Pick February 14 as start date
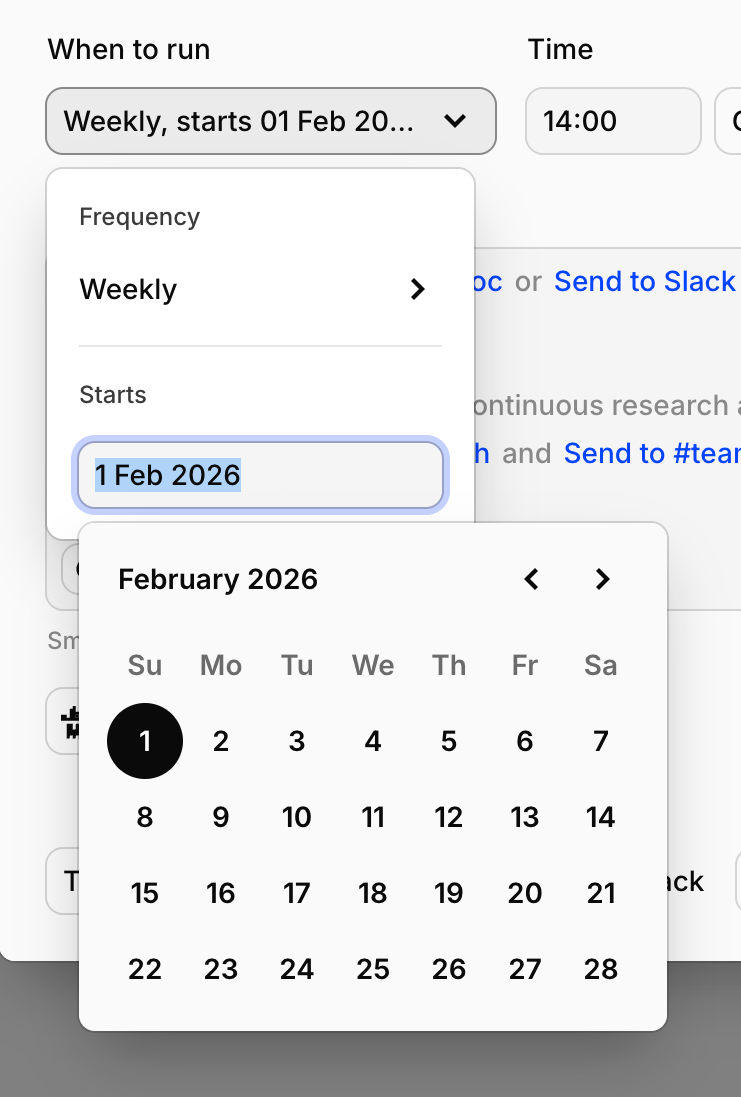741x1097 pixels. (x=601, y=817)
